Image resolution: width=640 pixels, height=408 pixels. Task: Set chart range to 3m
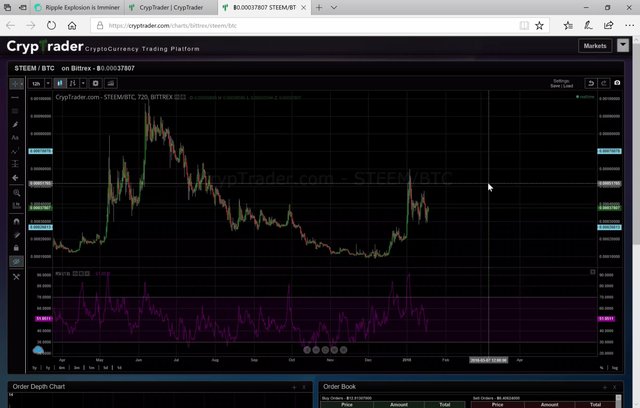click(77, 368)
